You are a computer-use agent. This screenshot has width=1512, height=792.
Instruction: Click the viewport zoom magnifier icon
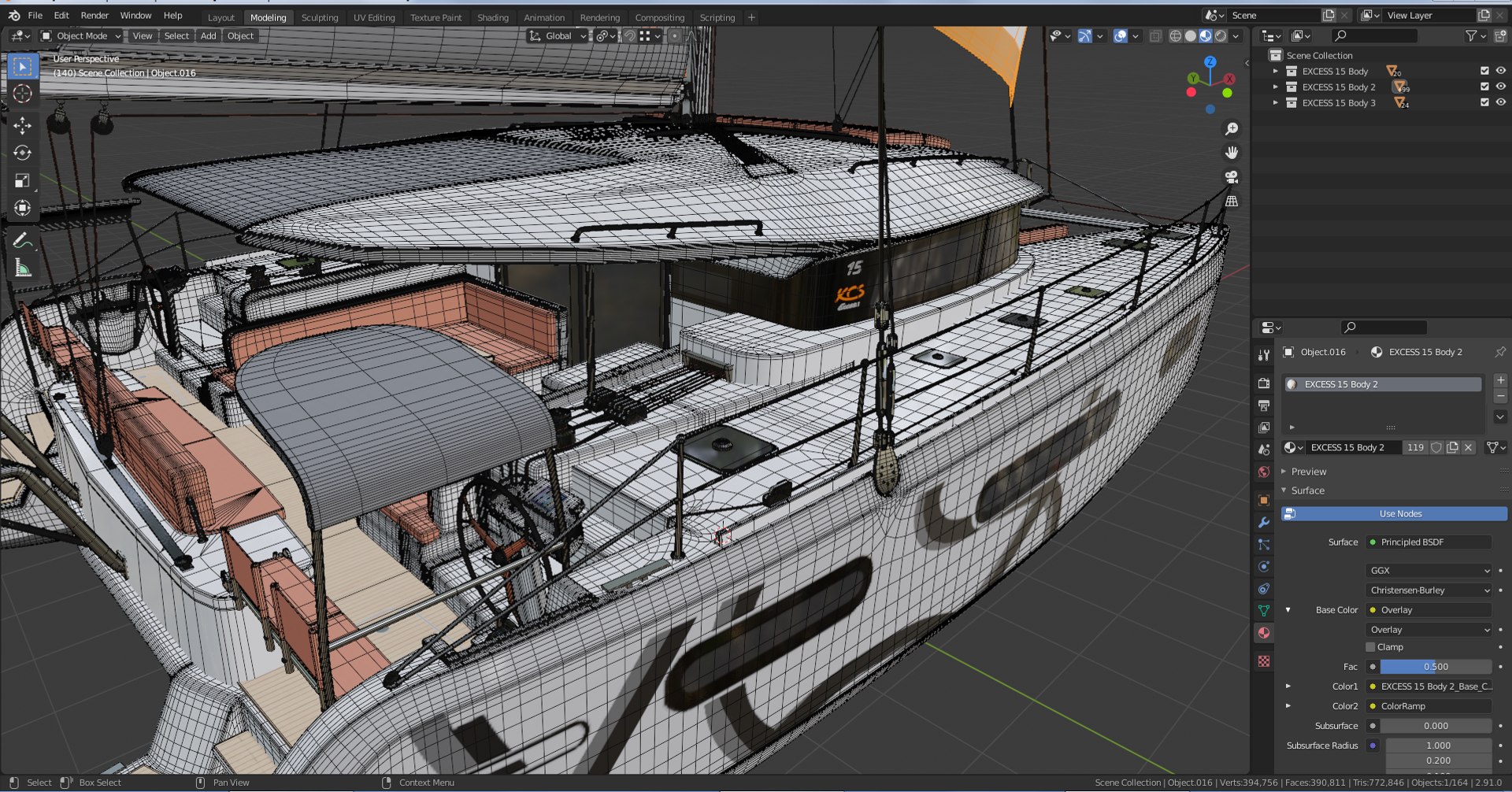(x=1232, y=129)
